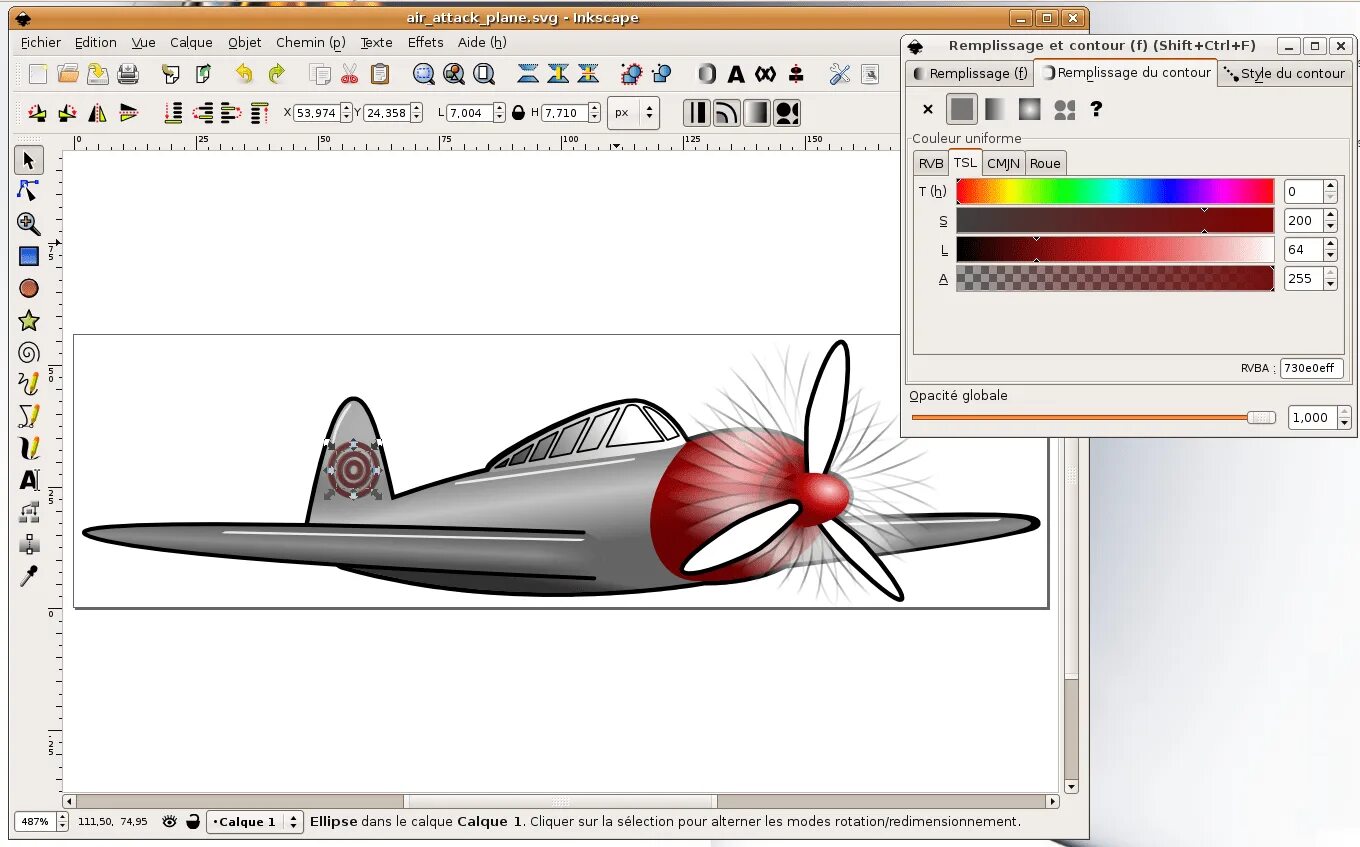Screen dimensions: 1360x847
Task: Increase the T (h) hue value
Action: [x=1330, y=186]
